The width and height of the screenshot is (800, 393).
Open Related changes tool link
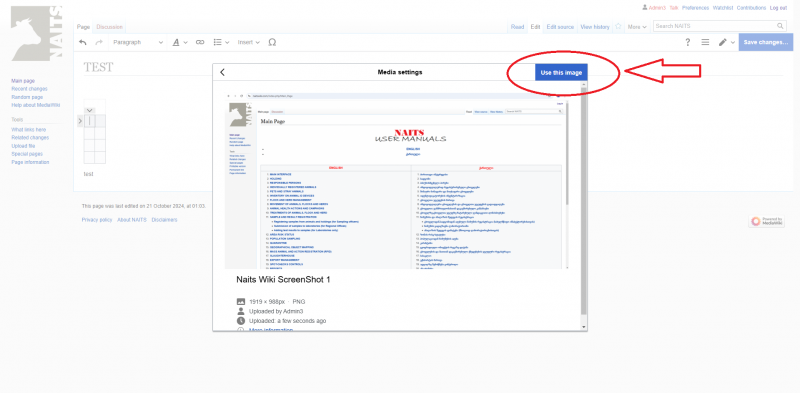click(x=30, y=138)
